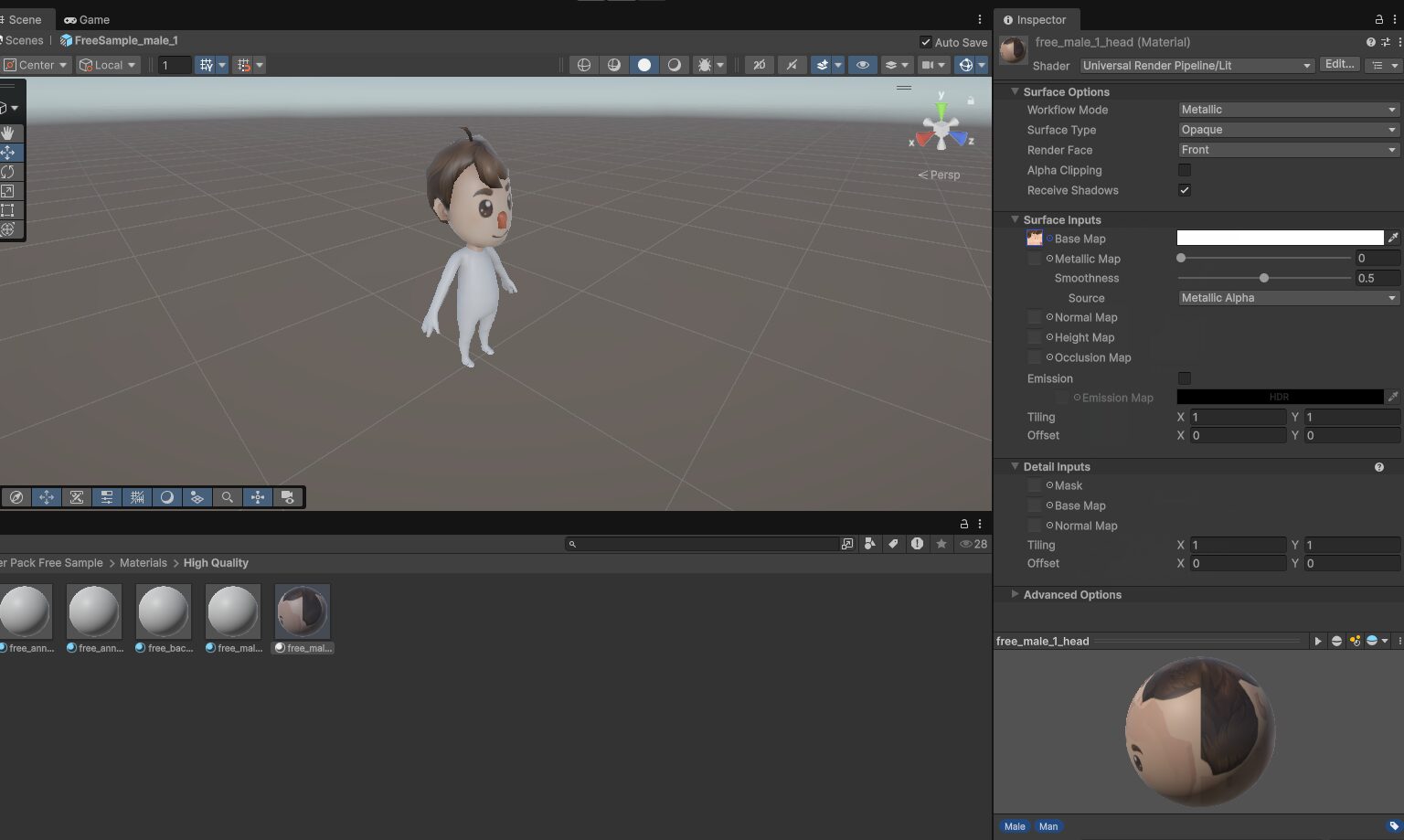The width and height of the screenshot is (1404, 840).
Task: Click the shader Edit button
Action: point(1340,65)
